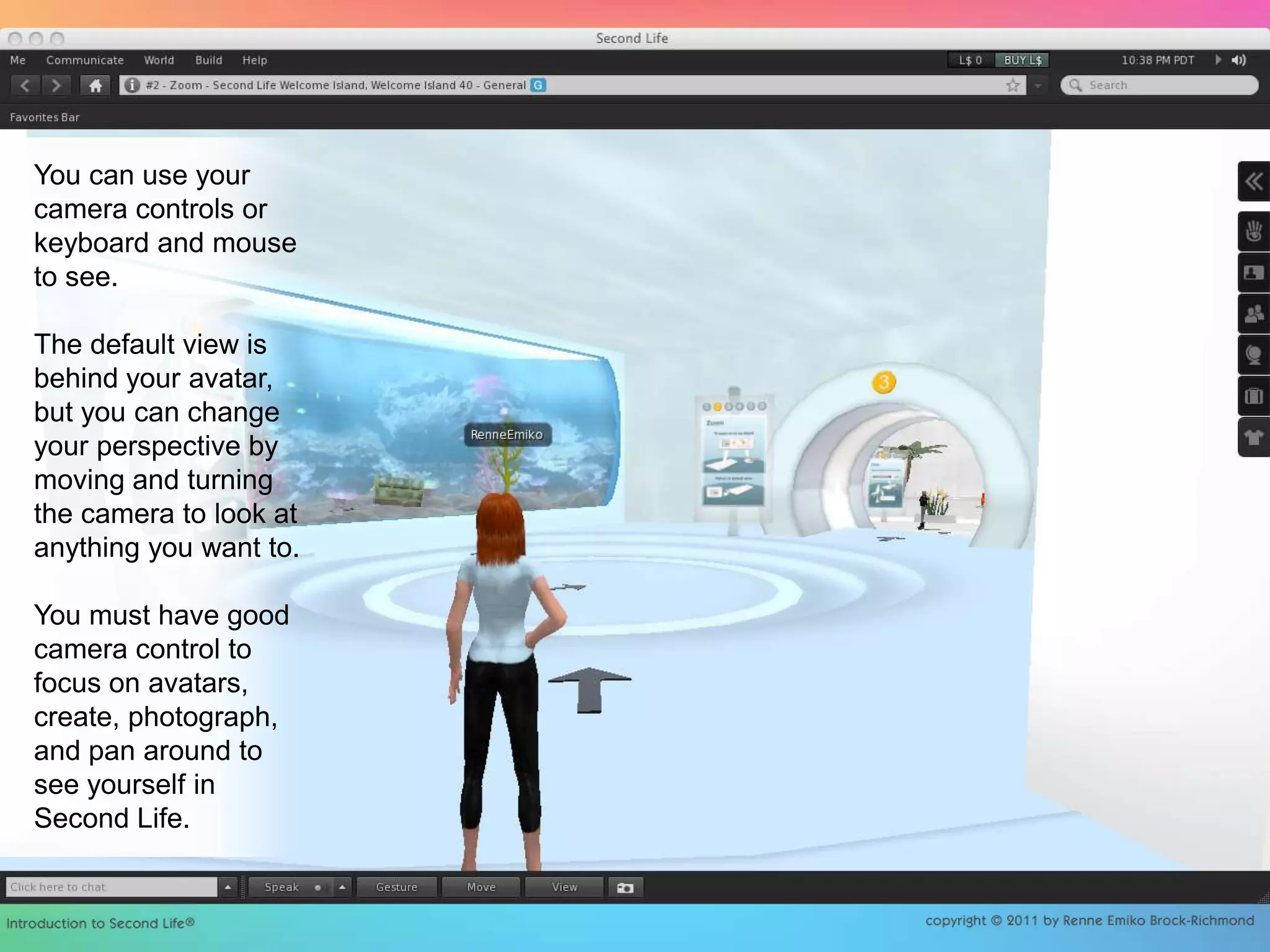Click the L$ 0 balance display
1270x952 pixels.
pos(970,60)
